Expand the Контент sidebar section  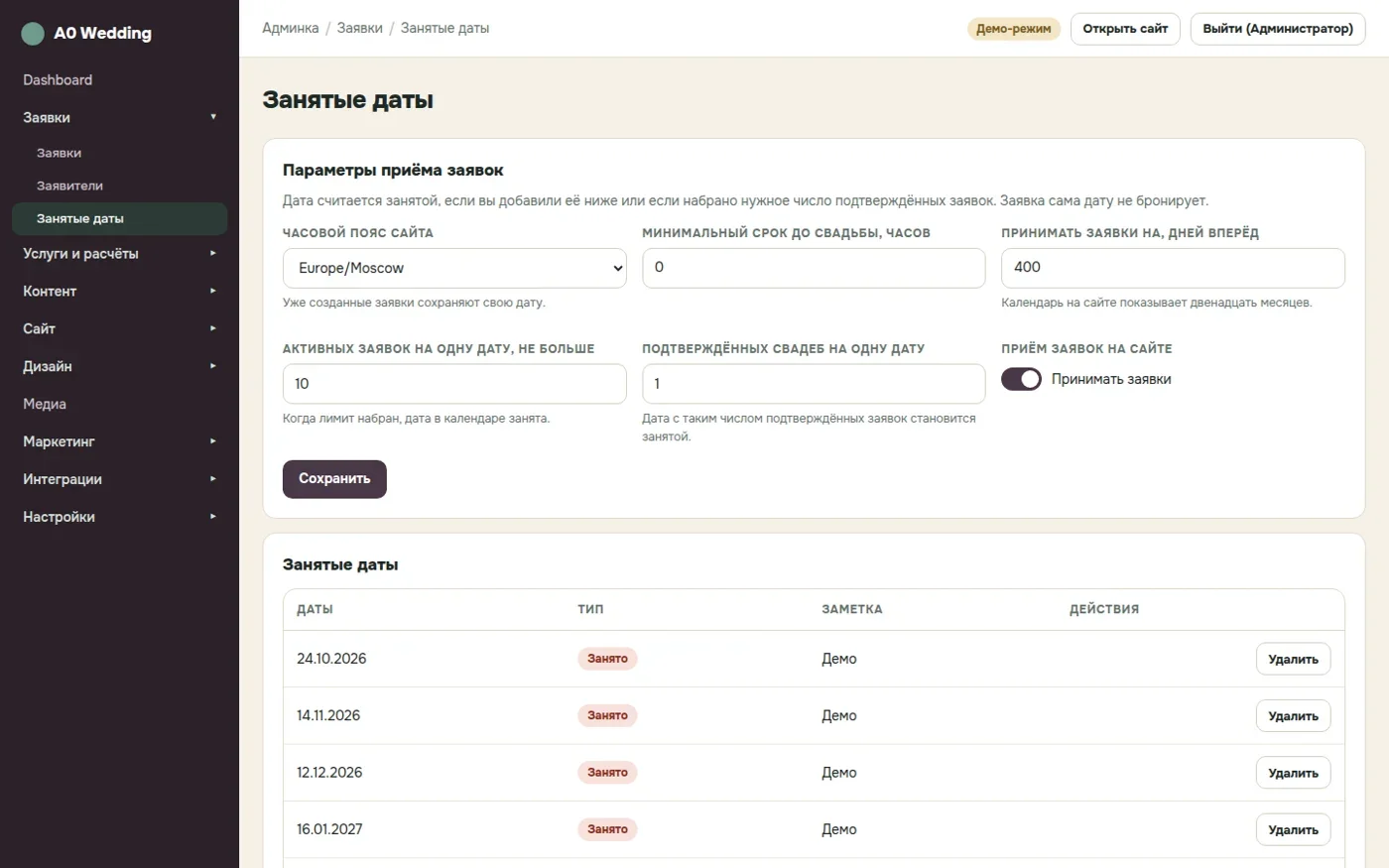[x=119, y=292]
